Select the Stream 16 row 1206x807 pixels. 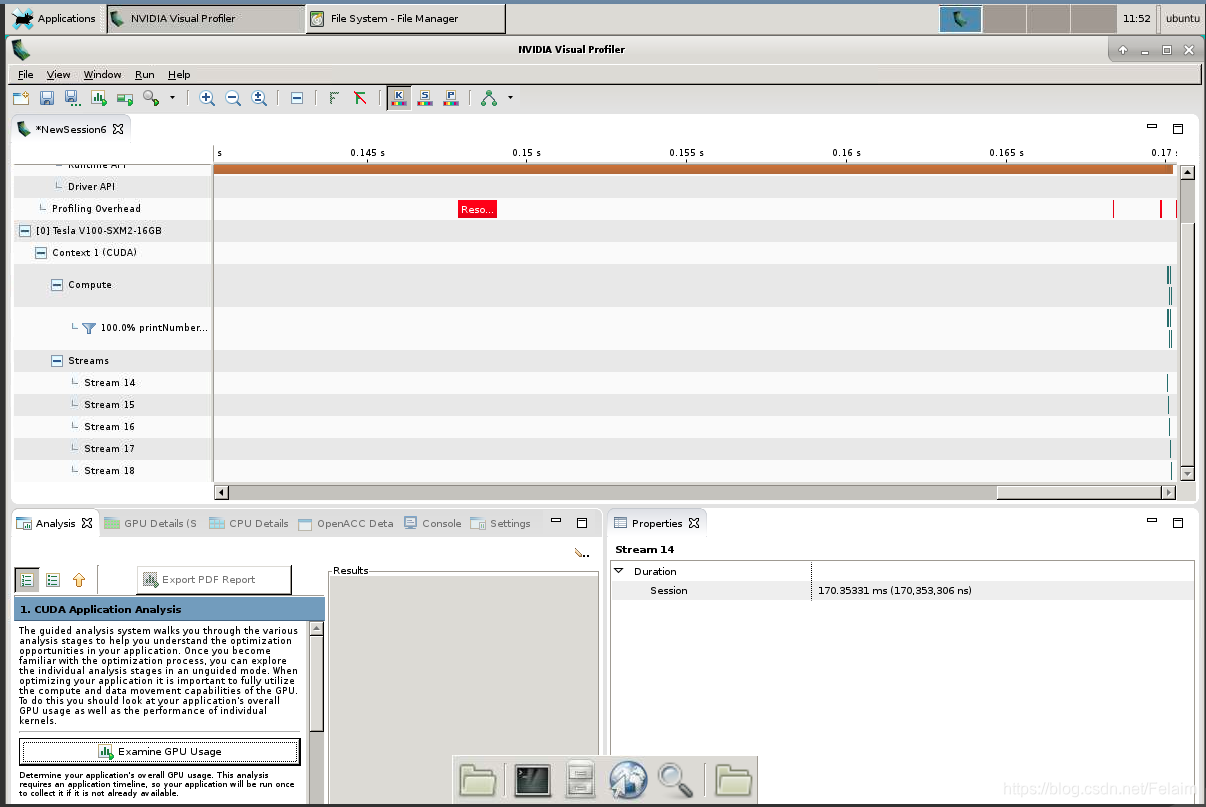click(112, 427)
